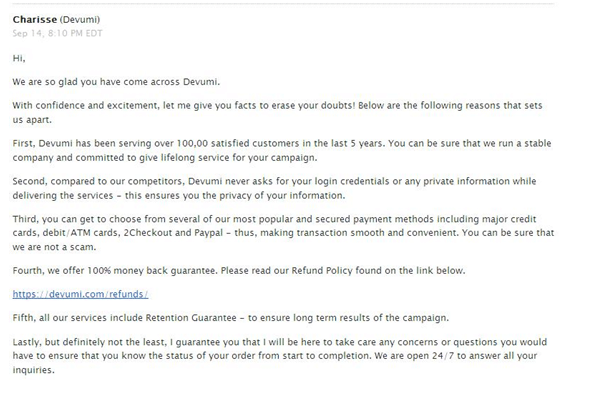Click the word 'Paypal' in the third paragraph
Screen dimensions: 593x406
pyautogui.click(x=209, y=233)
